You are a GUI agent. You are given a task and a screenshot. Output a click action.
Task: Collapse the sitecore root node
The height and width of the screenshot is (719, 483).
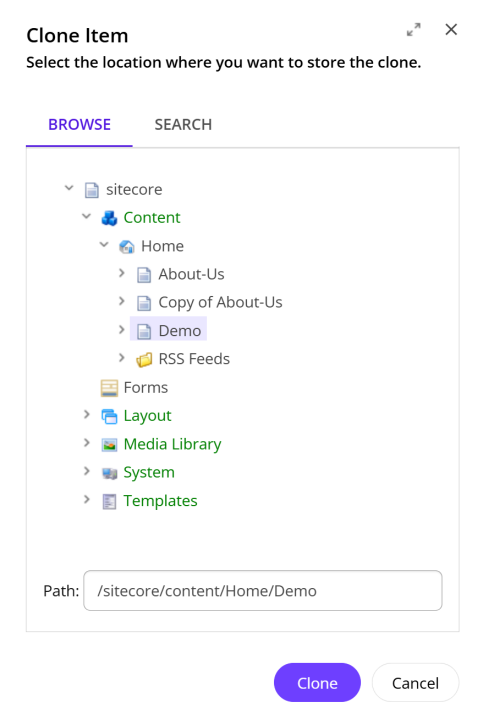point(69,188)
